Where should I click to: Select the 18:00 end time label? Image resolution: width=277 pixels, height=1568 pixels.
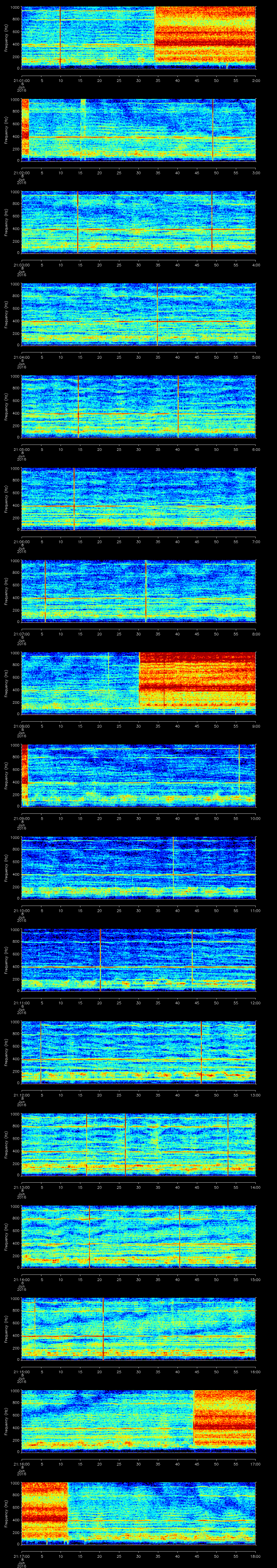point(256,1556)
